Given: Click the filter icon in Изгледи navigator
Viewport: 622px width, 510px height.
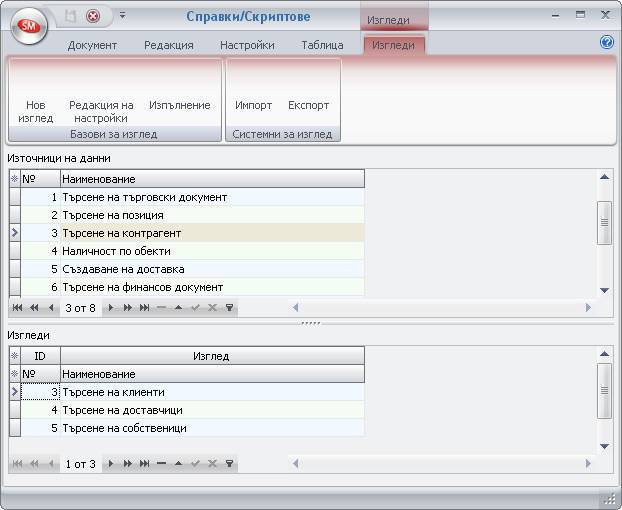Looking at the screenshot, I should coord(229,463).
